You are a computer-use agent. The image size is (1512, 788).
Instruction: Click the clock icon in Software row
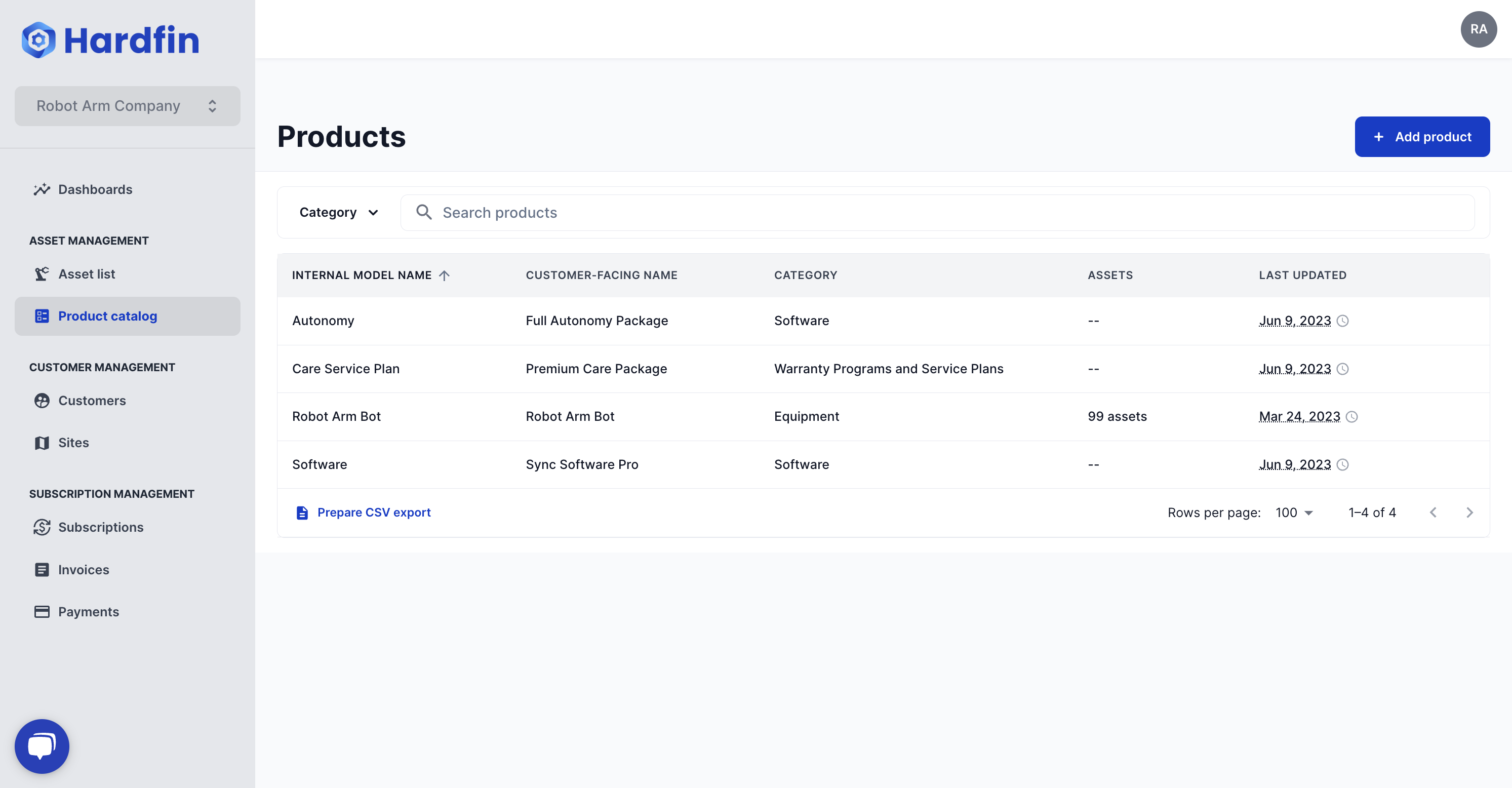pos(1342,464)
